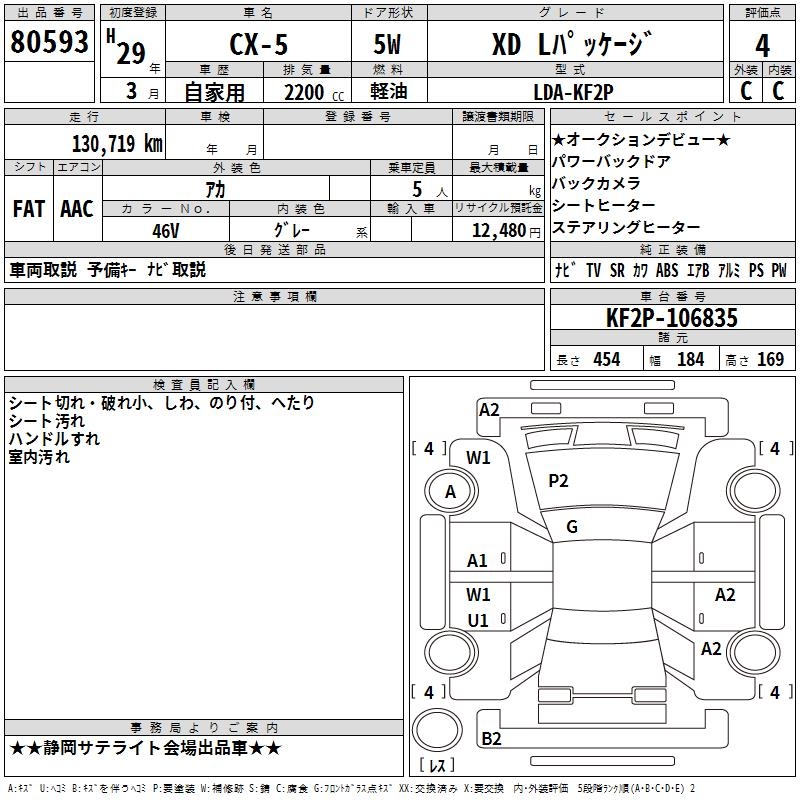Viewport: 800px width, 800px height.
Task: Select the 後日発送部品 header
Action: (275, 249)
